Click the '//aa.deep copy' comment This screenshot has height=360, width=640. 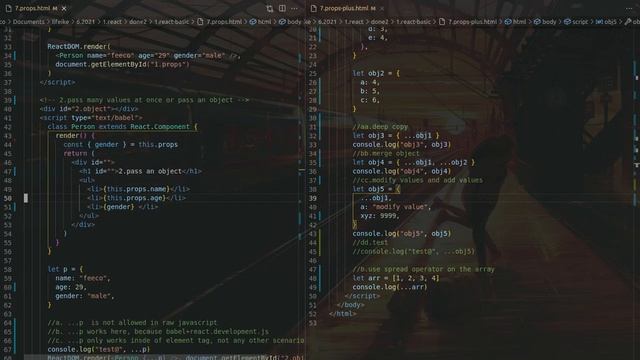pos(380,127)
